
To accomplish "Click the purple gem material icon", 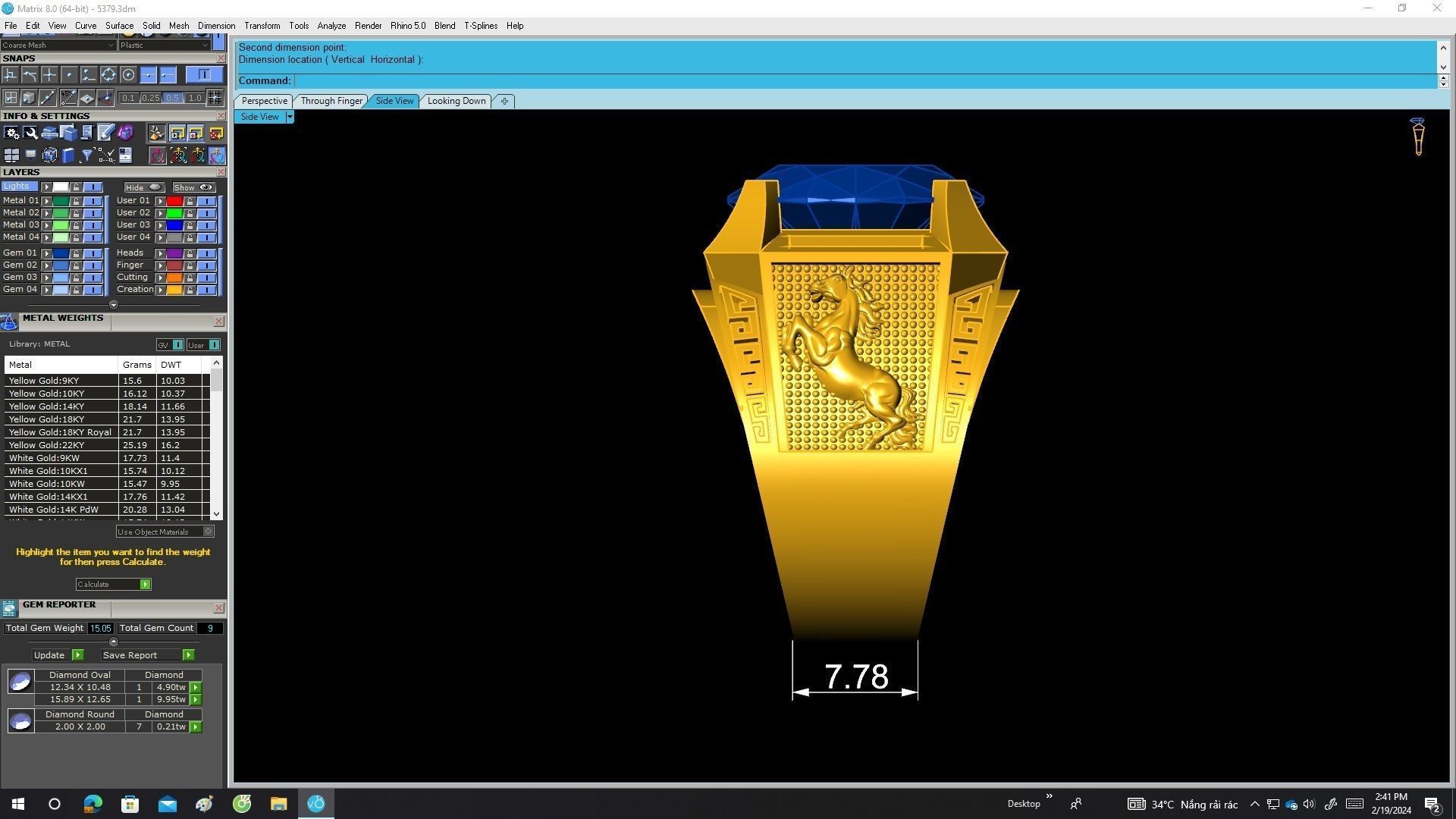I will [x=125, y=133].
